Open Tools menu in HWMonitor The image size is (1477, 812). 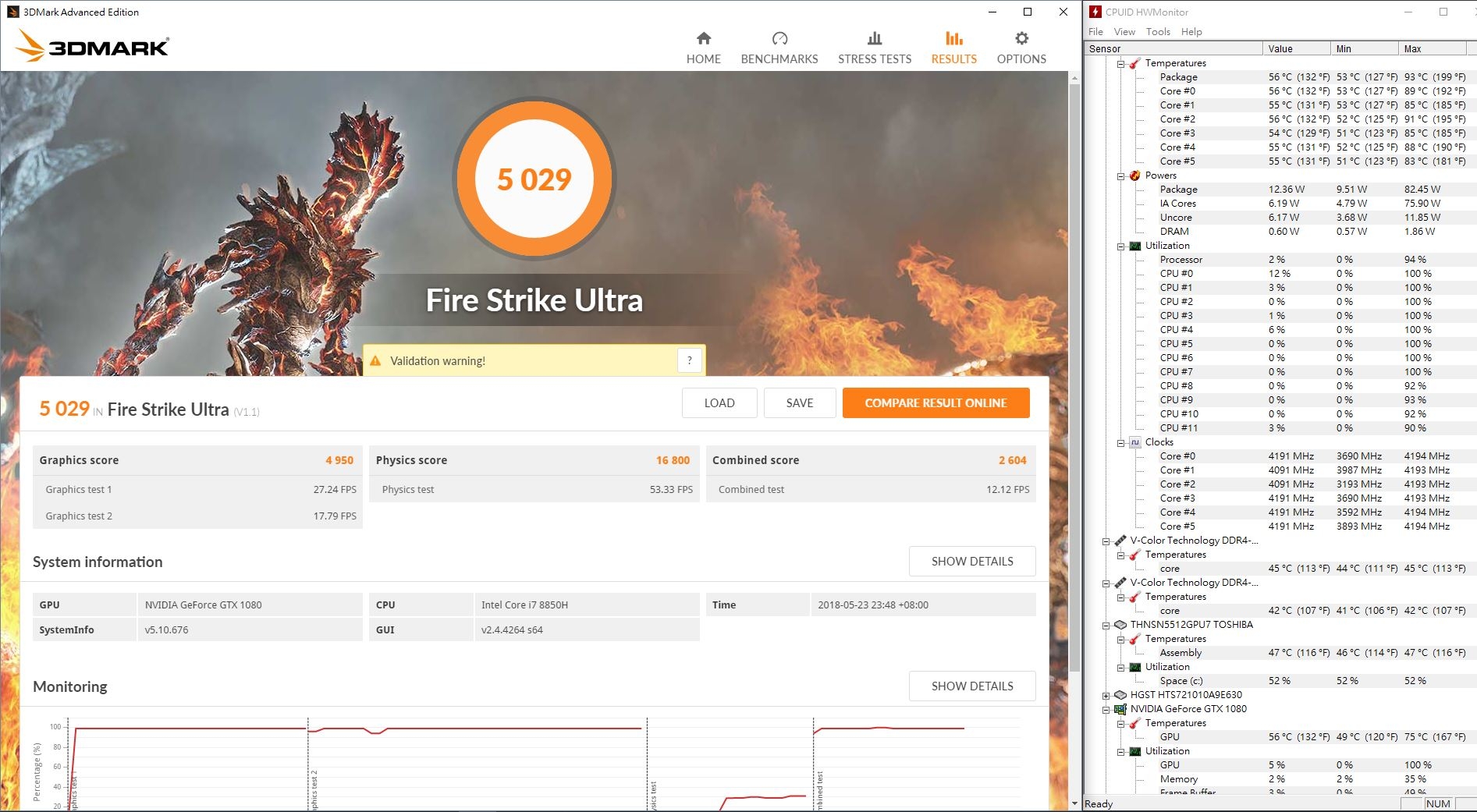pyautogui.click(x=1158, y=31)
